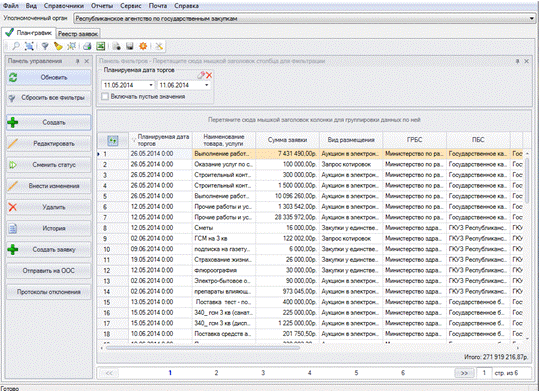The height and width of the screenshot is (391, 539).
Task: Open the Файл menu
Action: 11,6
